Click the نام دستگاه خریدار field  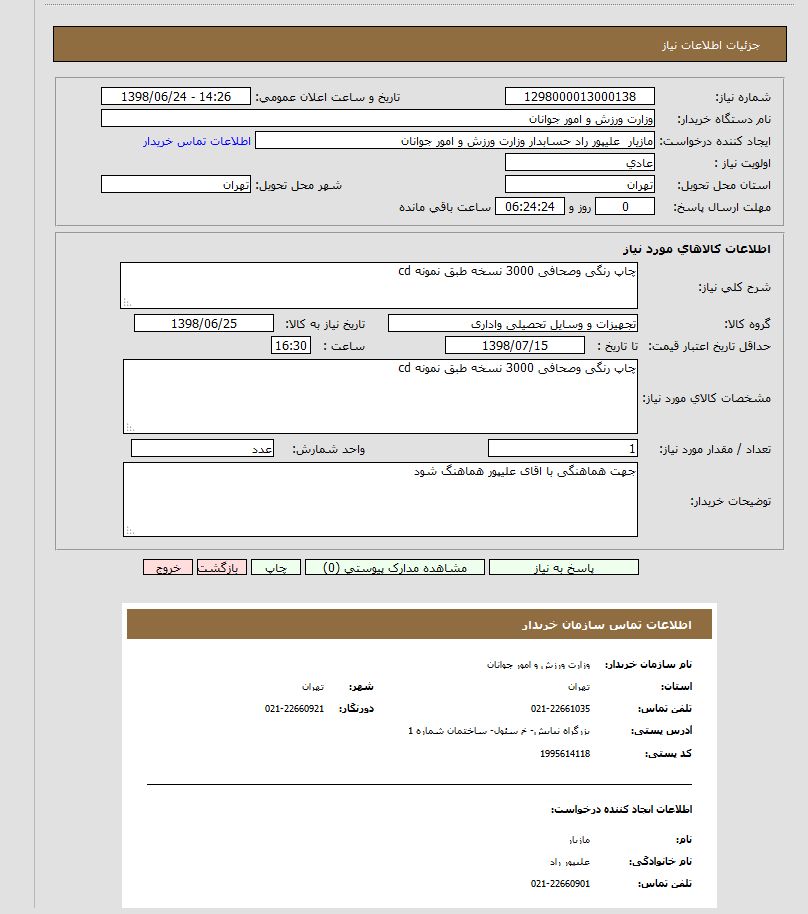pyautogui.click(x=378, y=119)
